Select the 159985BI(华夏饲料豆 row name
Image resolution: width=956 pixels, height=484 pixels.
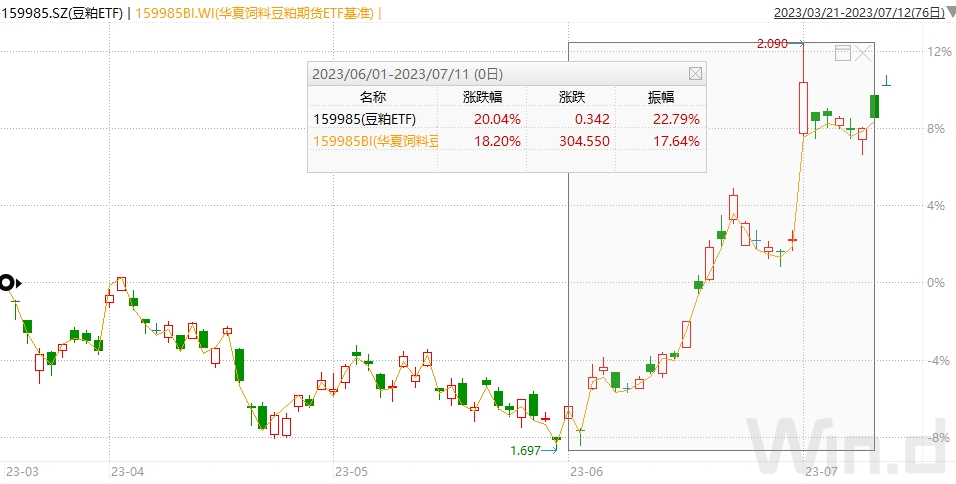376,141
